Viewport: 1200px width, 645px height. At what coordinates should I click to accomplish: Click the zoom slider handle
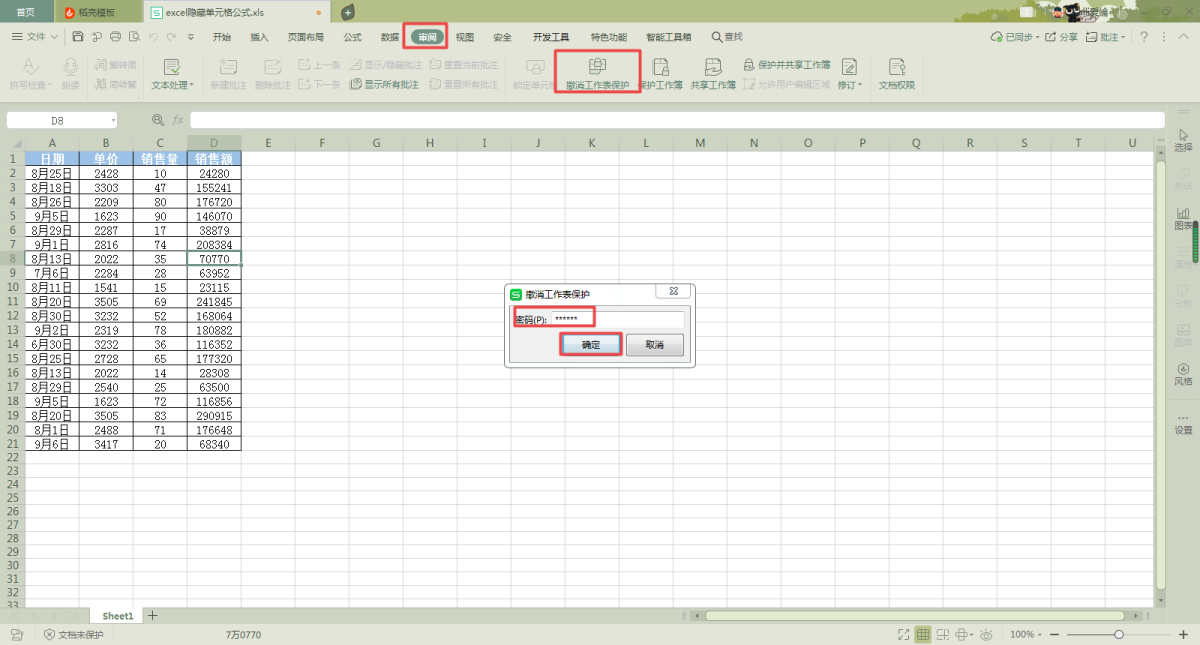point(1119,635)
